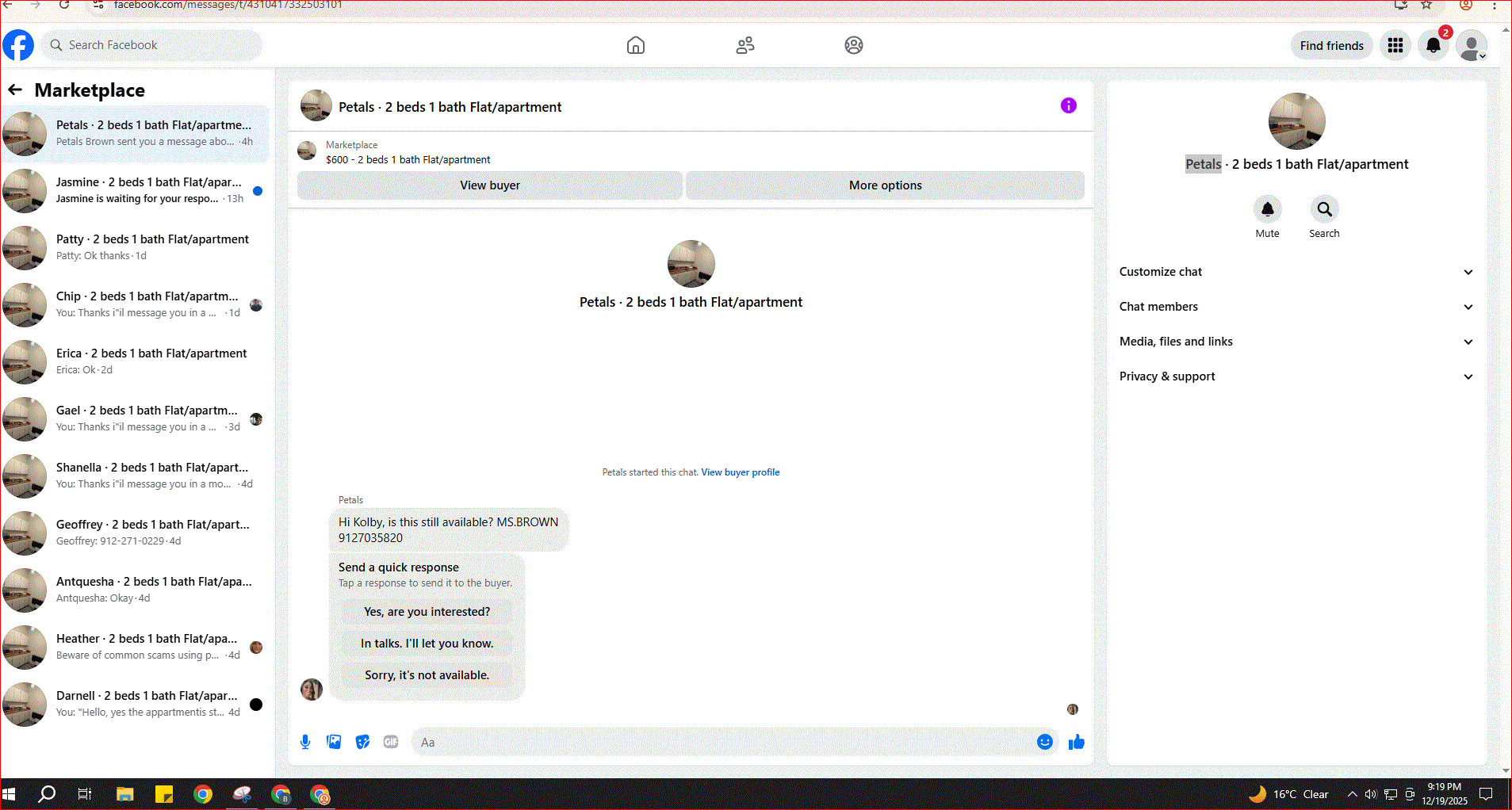The width and height of the screenshot is (1512, 810).
Task: Choose a sticker
Action: [362, 742]
